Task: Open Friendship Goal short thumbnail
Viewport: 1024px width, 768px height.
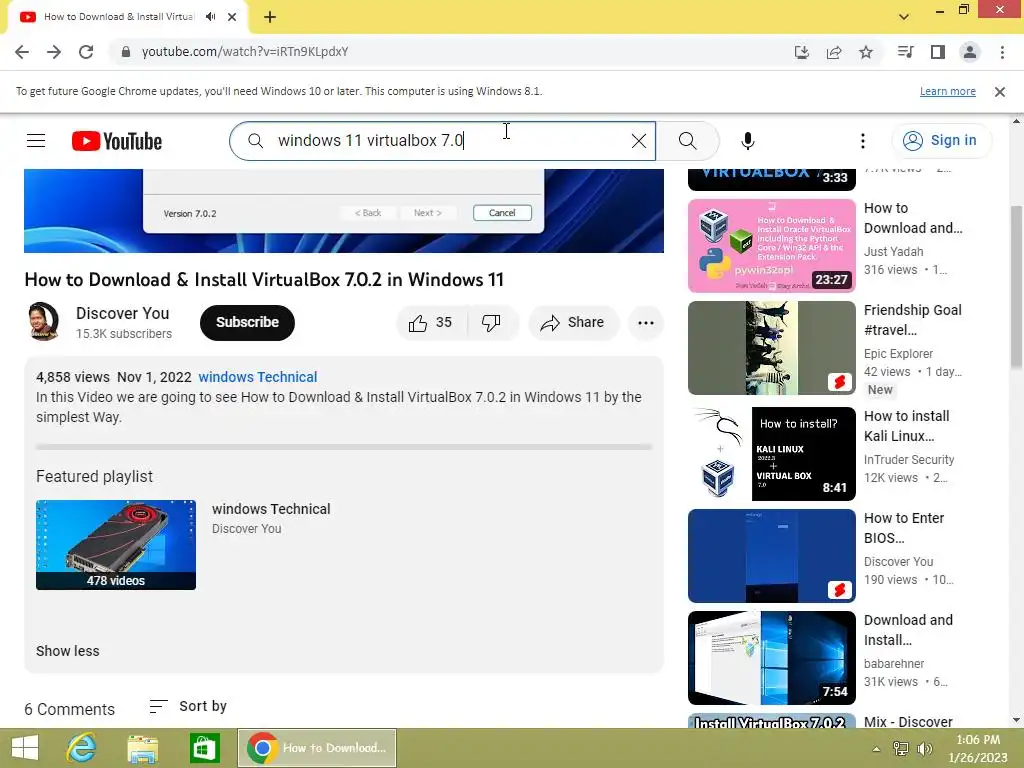Action: (x=771, y=348)
